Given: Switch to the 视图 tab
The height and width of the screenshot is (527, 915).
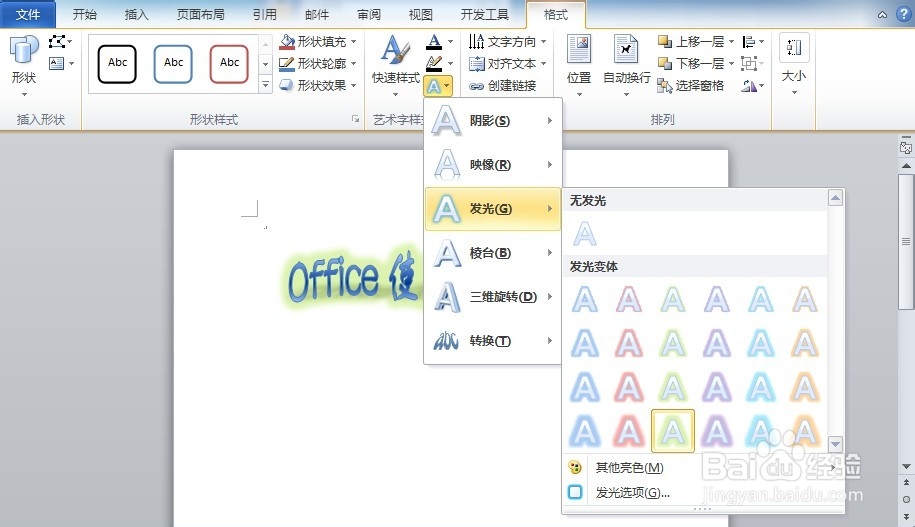Looking at the screenshot, I should point(420,14).
